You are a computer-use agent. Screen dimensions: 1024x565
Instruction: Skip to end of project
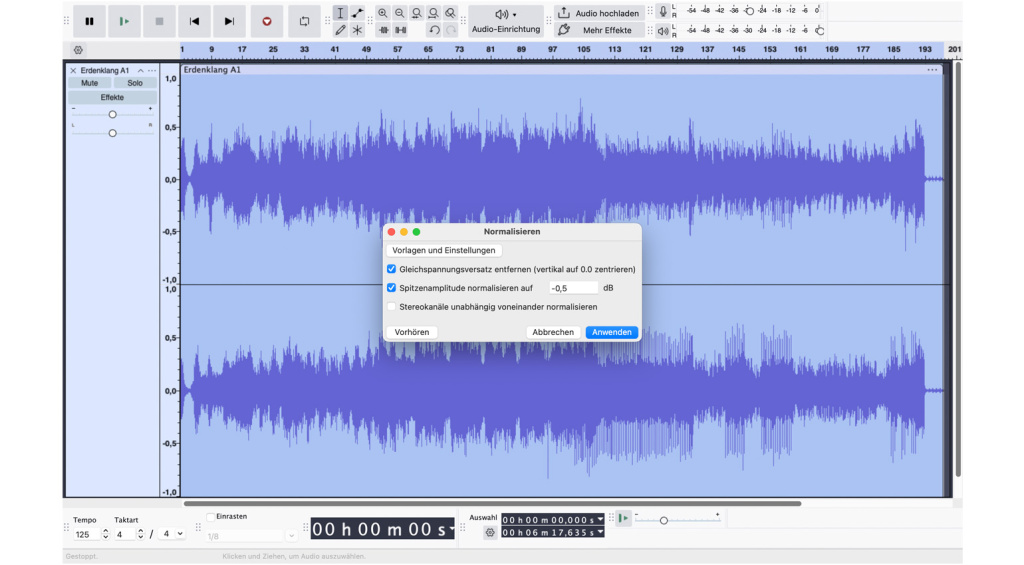(x=229, y=22)
